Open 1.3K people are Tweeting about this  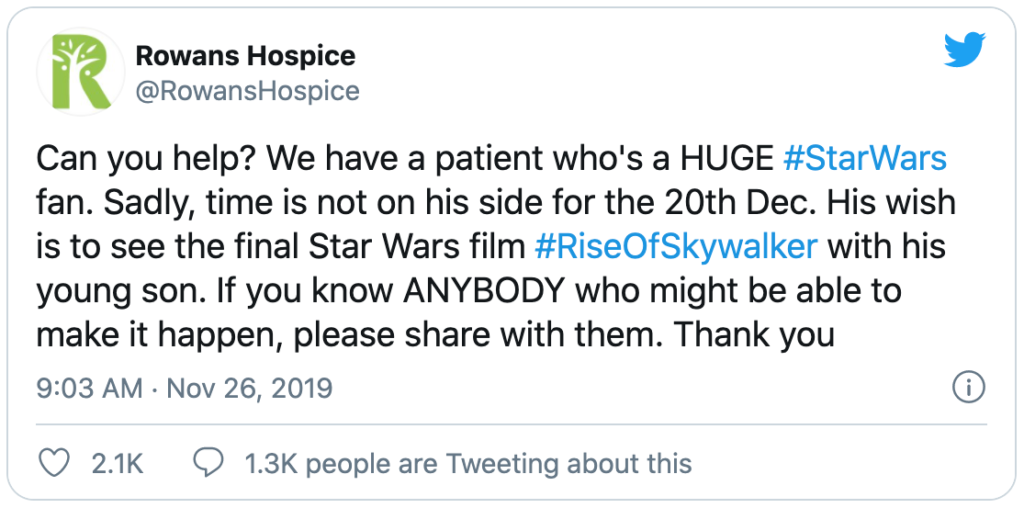(x=468, y=464)
